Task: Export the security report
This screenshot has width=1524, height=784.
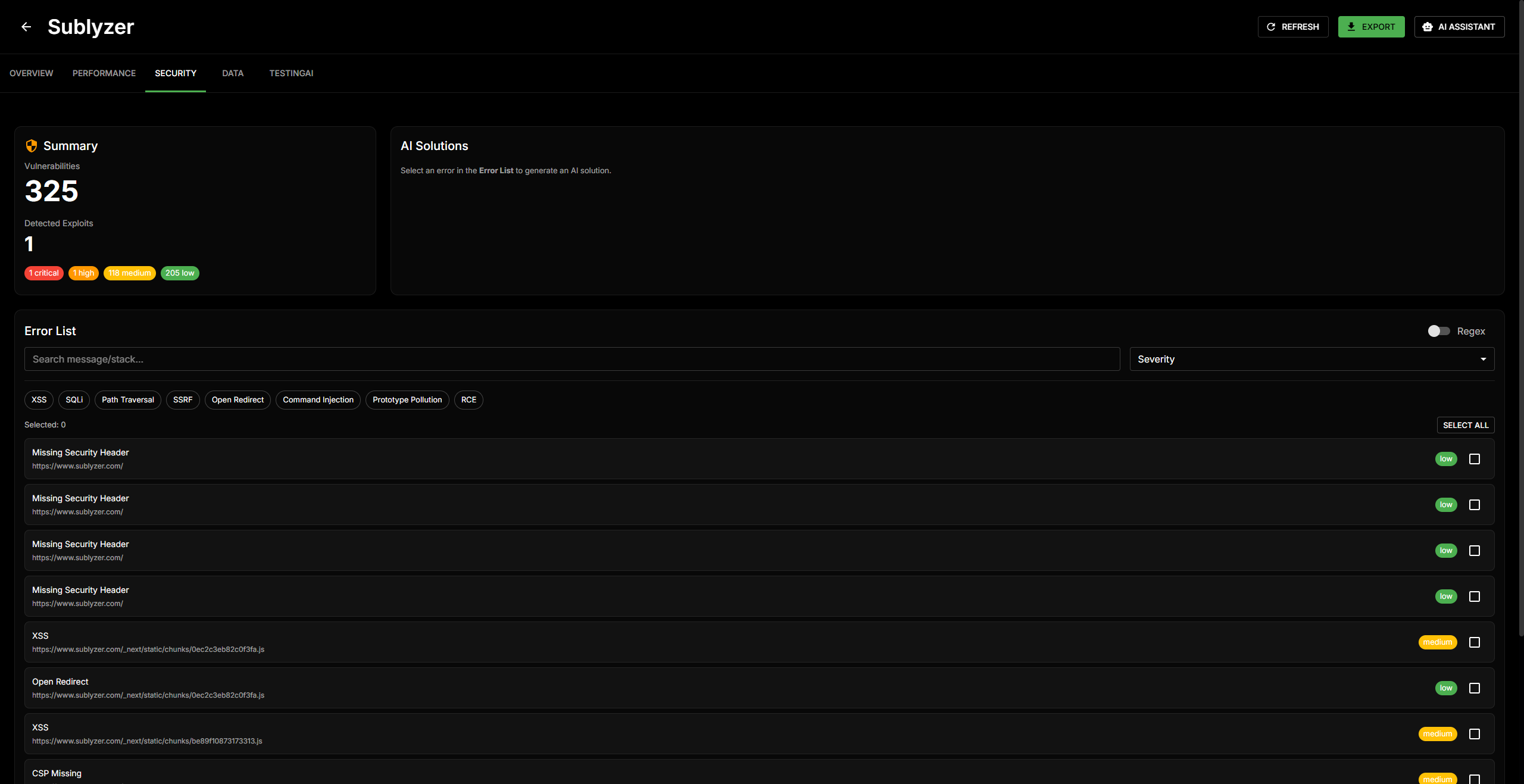Action: (1372, 26)
